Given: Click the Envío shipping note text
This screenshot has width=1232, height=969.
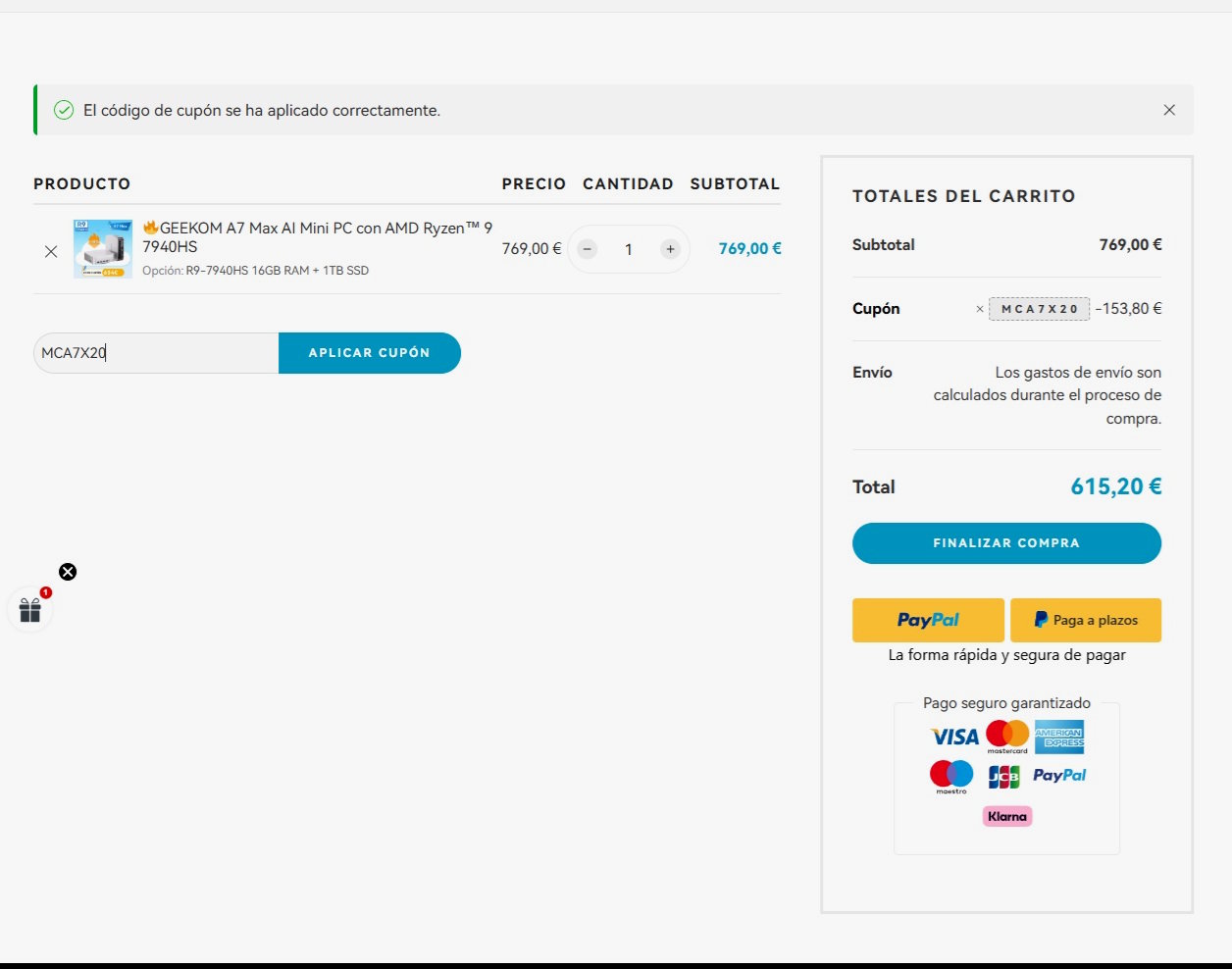Looking at the screenshot, I should tap(1048, 395).
